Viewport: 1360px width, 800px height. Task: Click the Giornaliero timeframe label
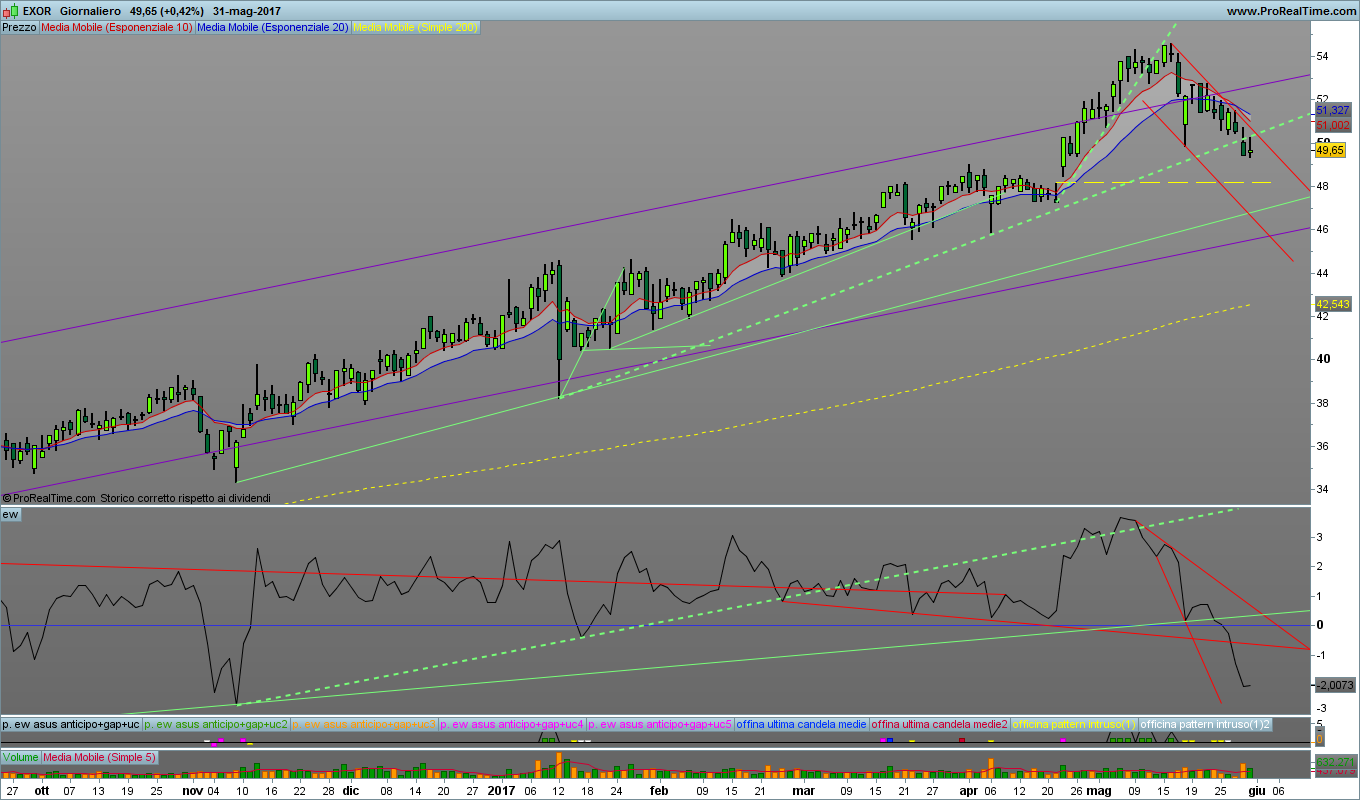coord(91,11)
